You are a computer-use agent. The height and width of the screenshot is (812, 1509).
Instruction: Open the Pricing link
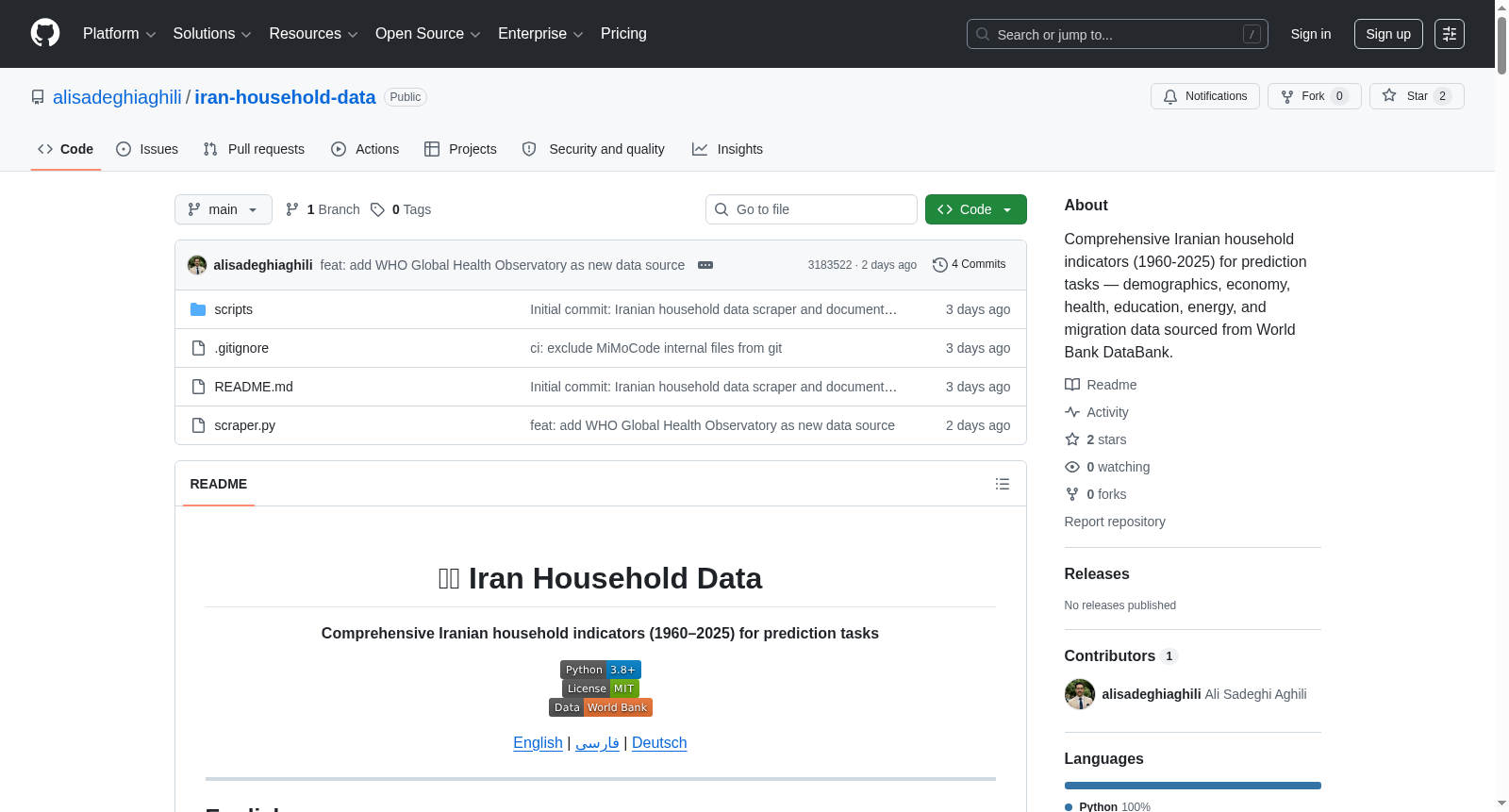[x=623, y=34]
